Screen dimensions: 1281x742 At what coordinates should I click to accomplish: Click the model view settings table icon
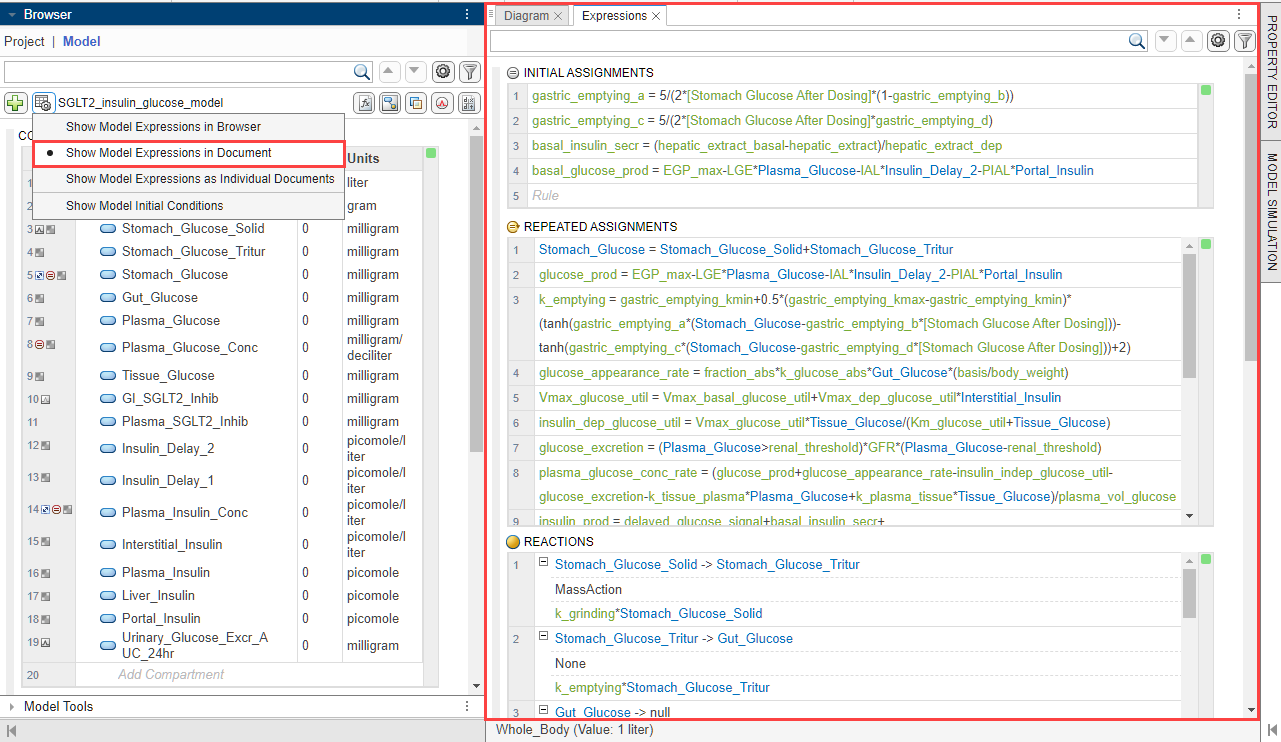(43, 102)
